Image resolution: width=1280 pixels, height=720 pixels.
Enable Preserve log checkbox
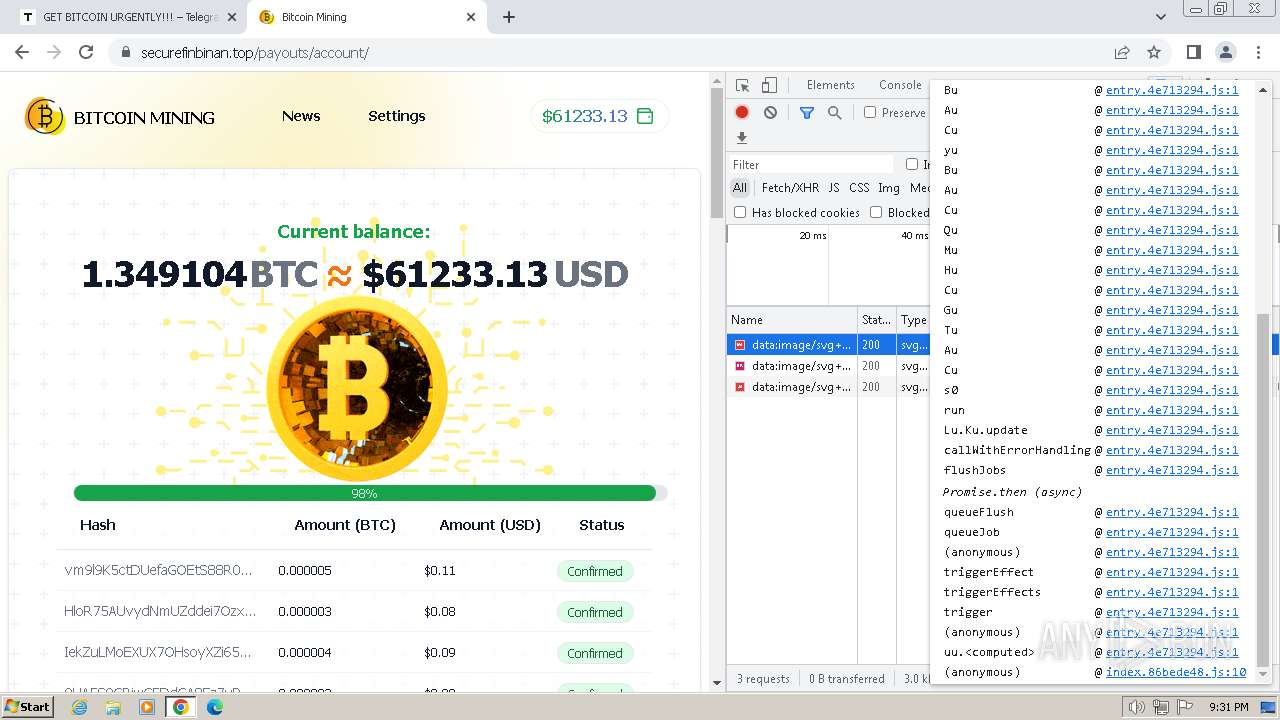tap(870, 113)
